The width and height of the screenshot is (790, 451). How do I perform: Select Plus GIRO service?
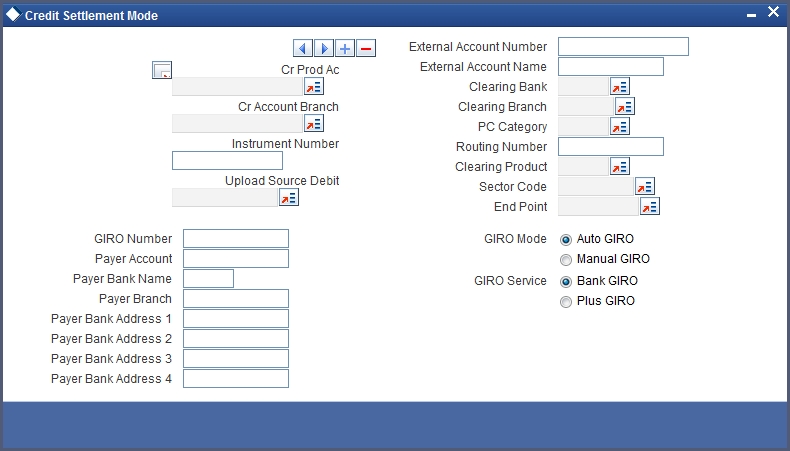tap(566, 302)
